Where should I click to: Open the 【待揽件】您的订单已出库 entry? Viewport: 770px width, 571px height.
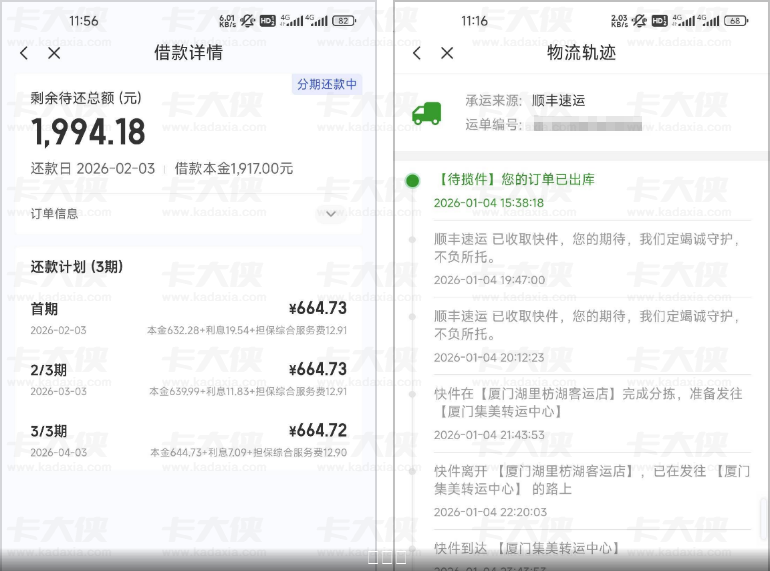(514, 179)
